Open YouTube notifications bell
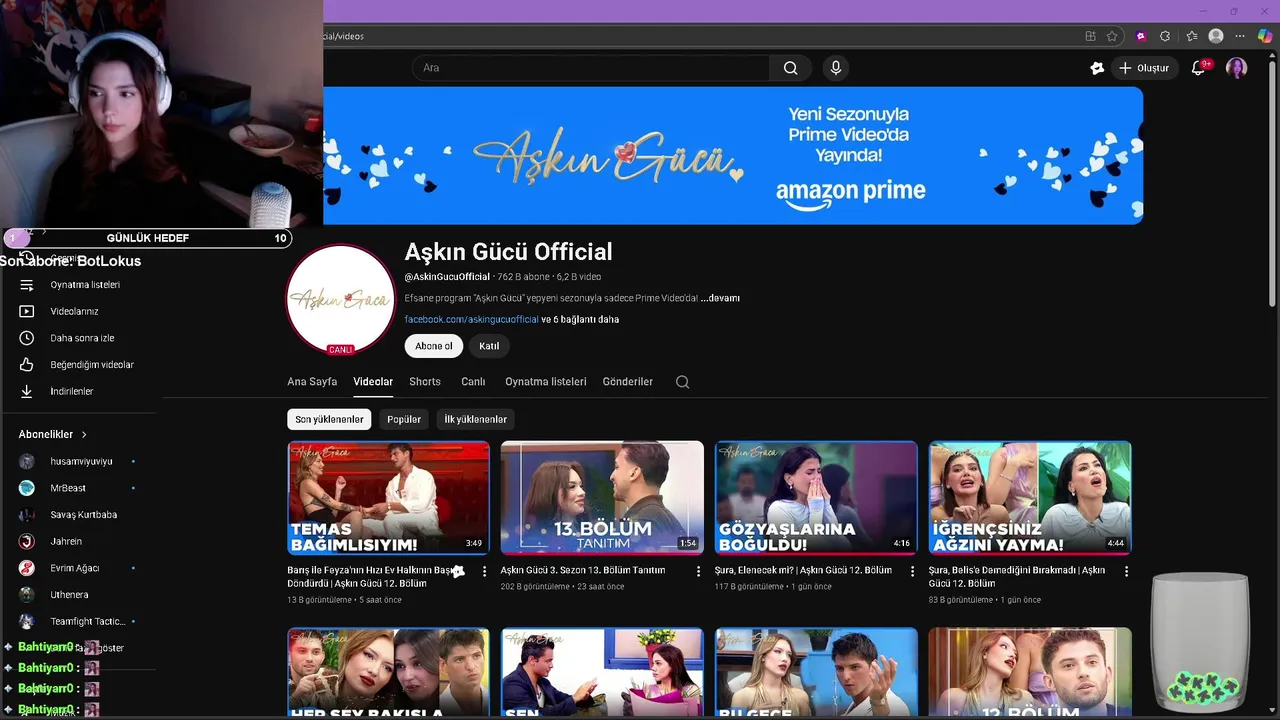The width and height of the screenshot is (1280, 720). [x=1198, y=68]
